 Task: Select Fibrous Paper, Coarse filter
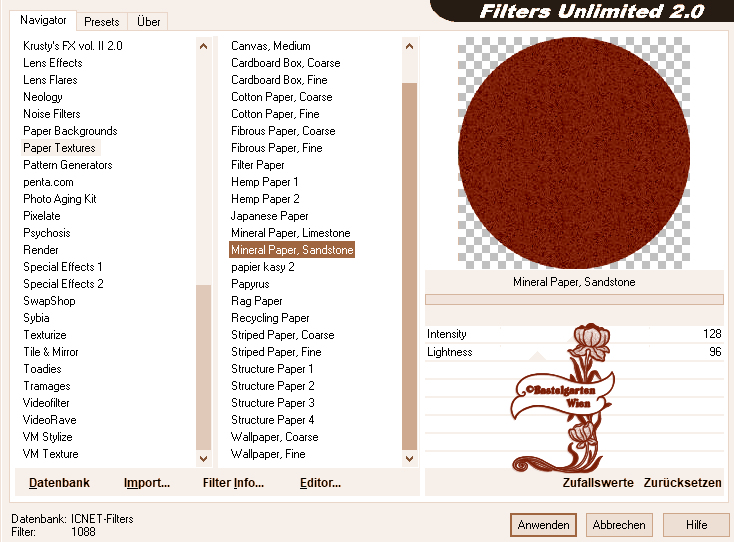tap(283, 131)
